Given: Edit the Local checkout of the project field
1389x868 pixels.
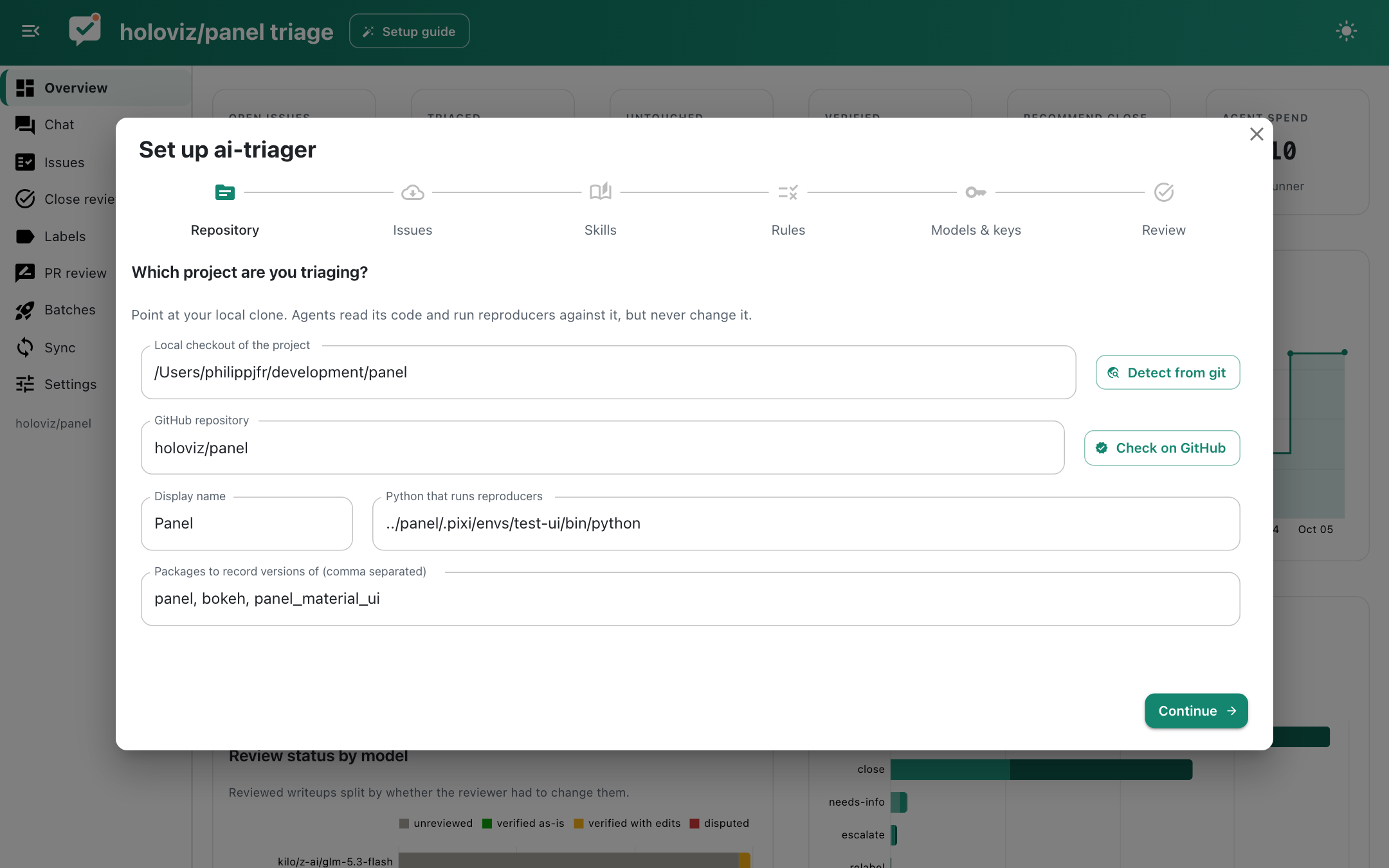Looking at the screenshot, I should (608, 372).
